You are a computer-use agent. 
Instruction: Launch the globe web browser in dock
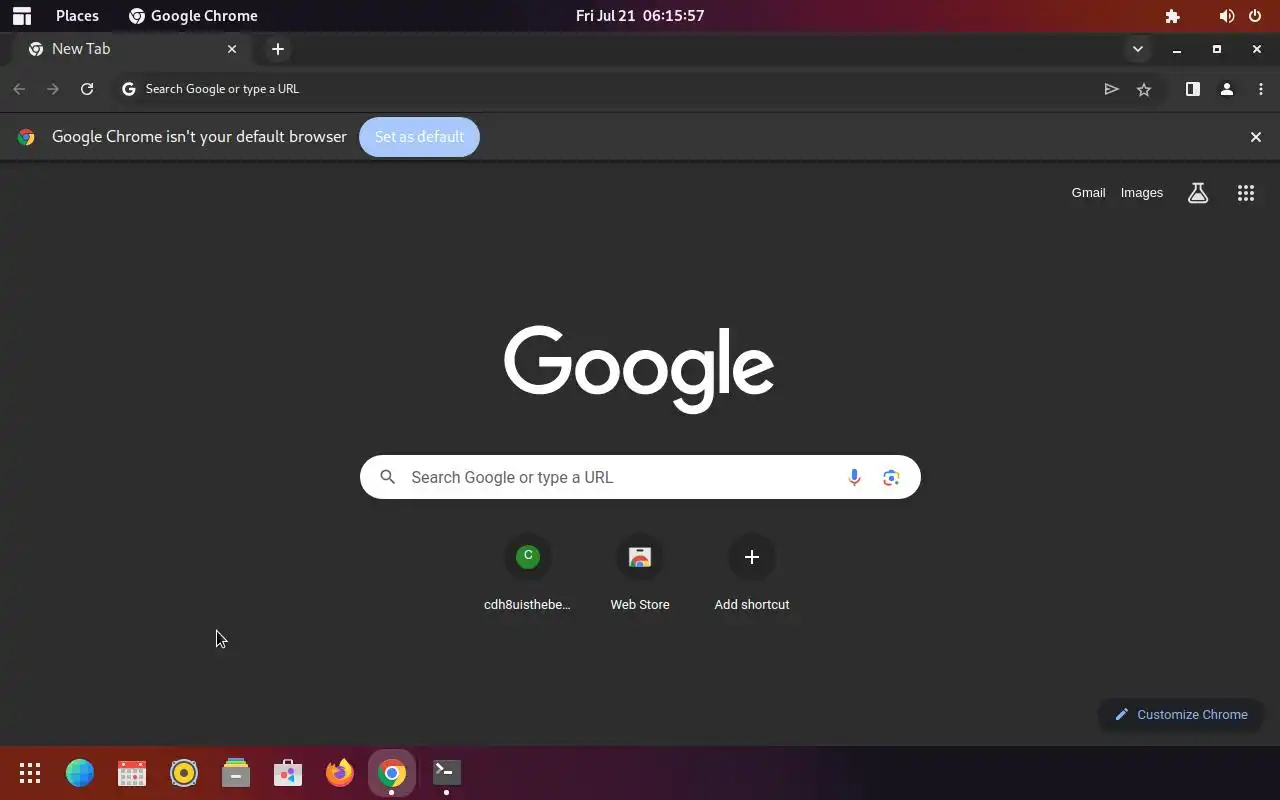pyautogui.click(x=80, y=773)
